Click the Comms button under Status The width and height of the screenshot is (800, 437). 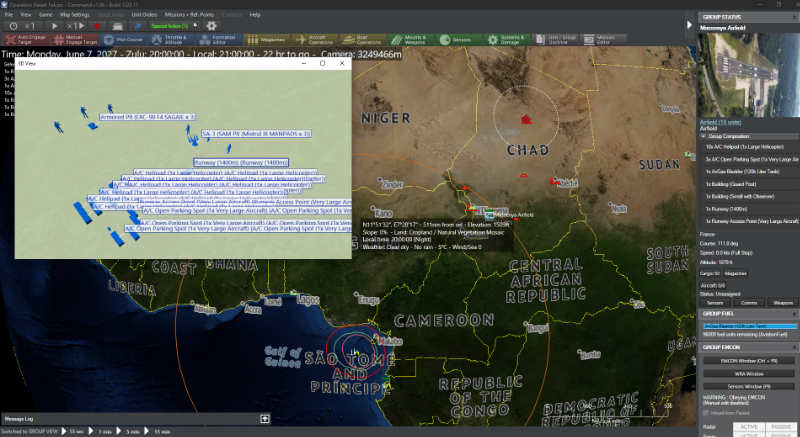click(749, 302)
